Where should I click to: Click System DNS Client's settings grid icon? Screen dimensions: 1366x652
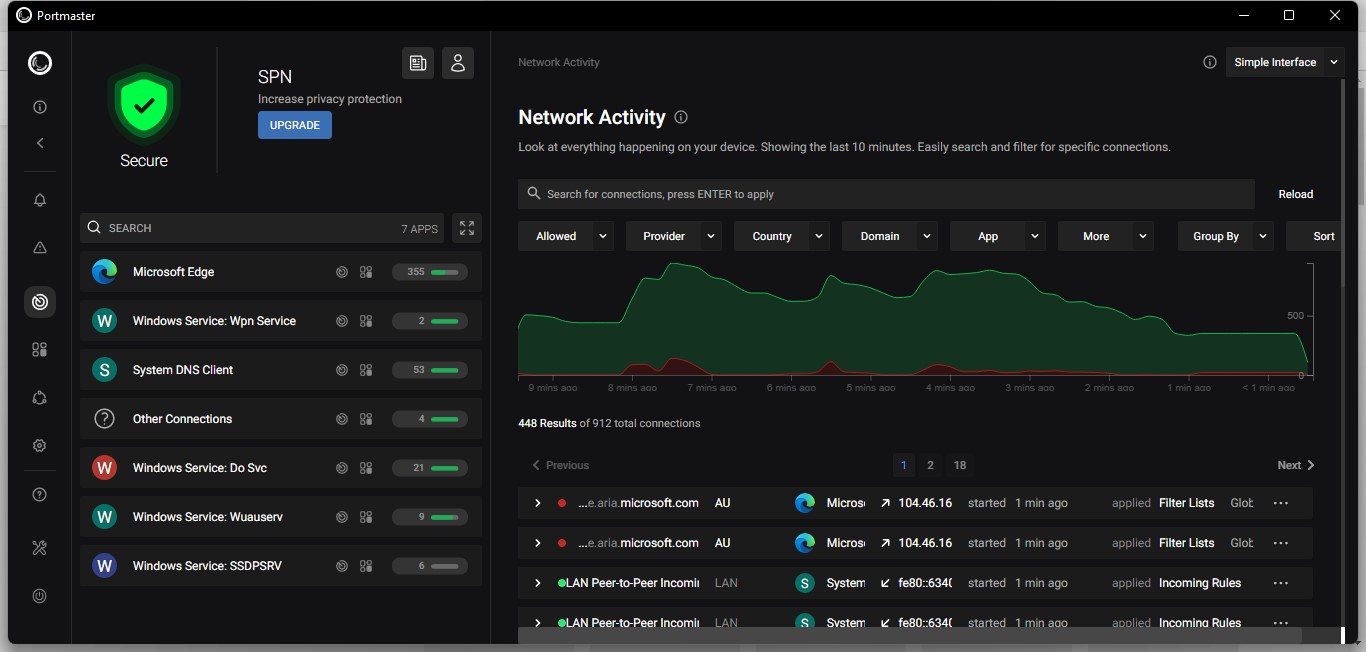(x=366, y=370)
